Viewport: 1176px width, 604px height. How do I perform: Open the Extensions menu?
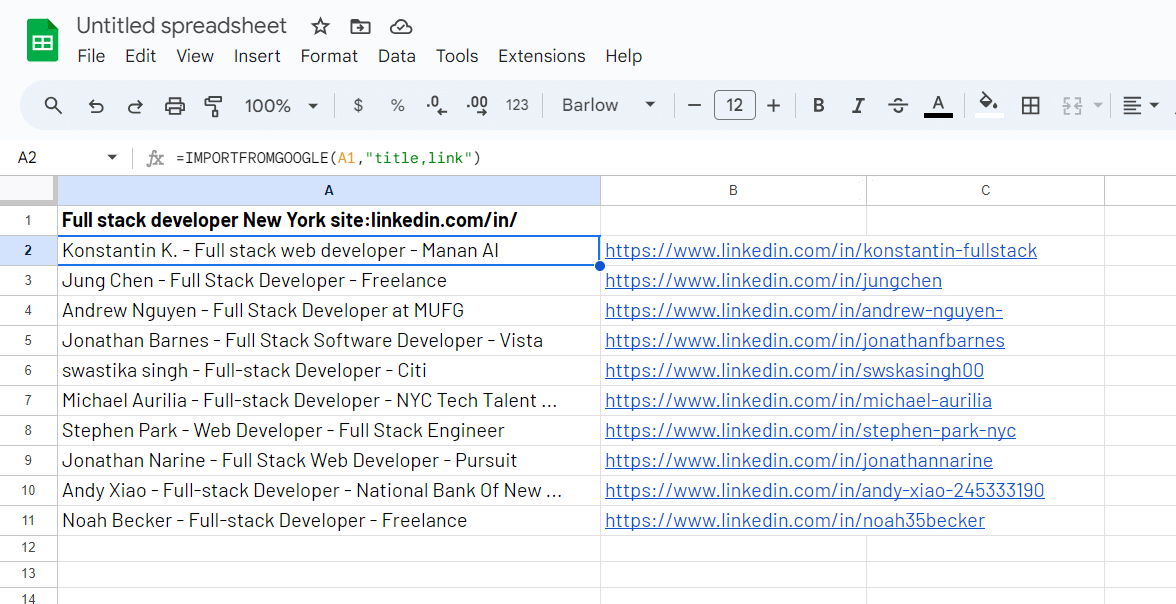pos(541,56)
